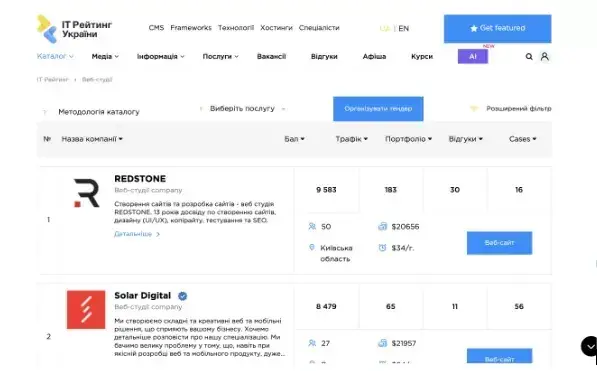597x371 pixels.
Task: Open the Solar Digital company title
Action: (x=142, y=296)
